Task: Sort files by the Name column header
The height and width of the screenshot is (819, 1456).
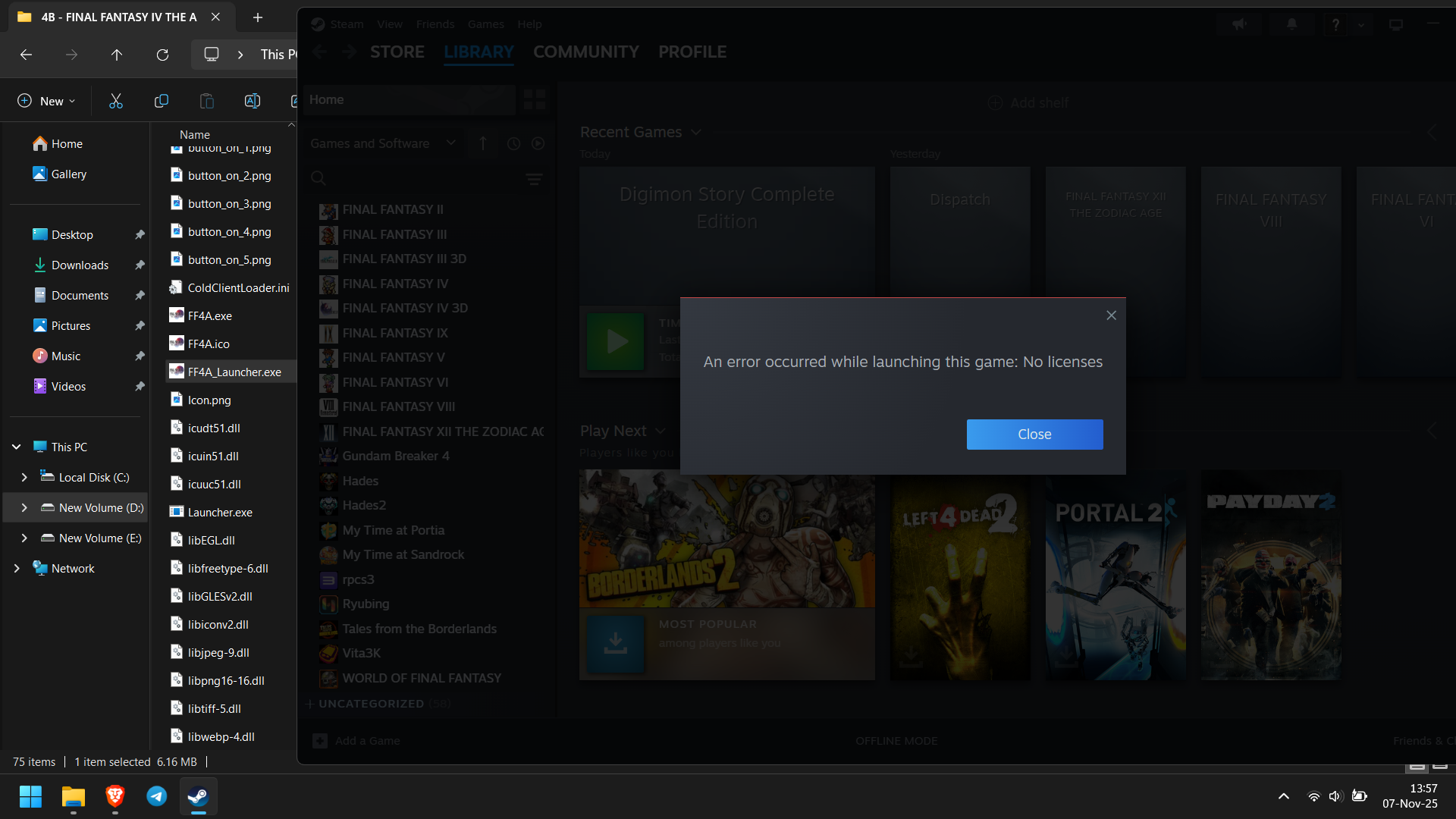Action: point(195,134)
